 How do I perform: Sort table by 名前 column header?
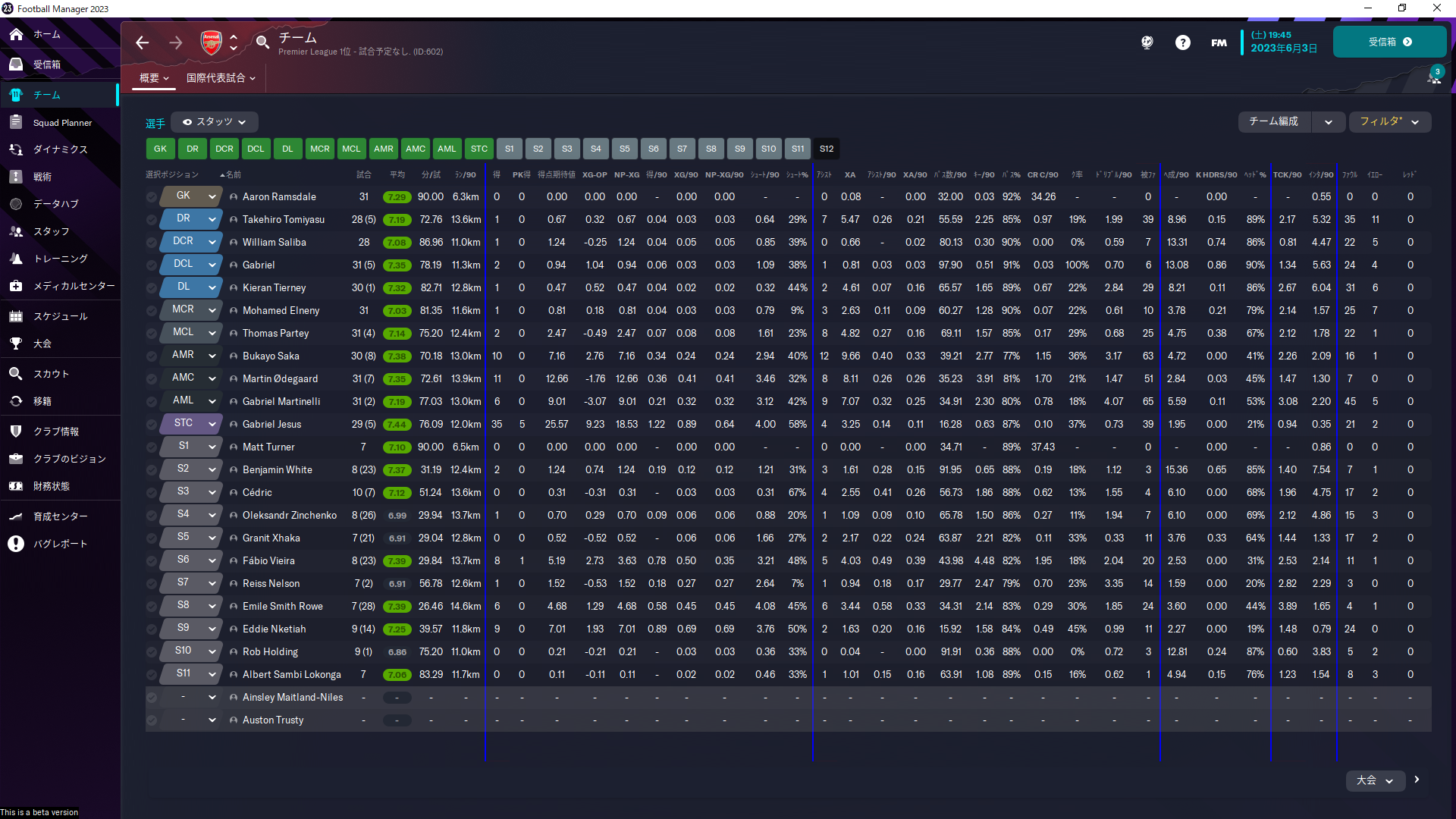[232, 174]
